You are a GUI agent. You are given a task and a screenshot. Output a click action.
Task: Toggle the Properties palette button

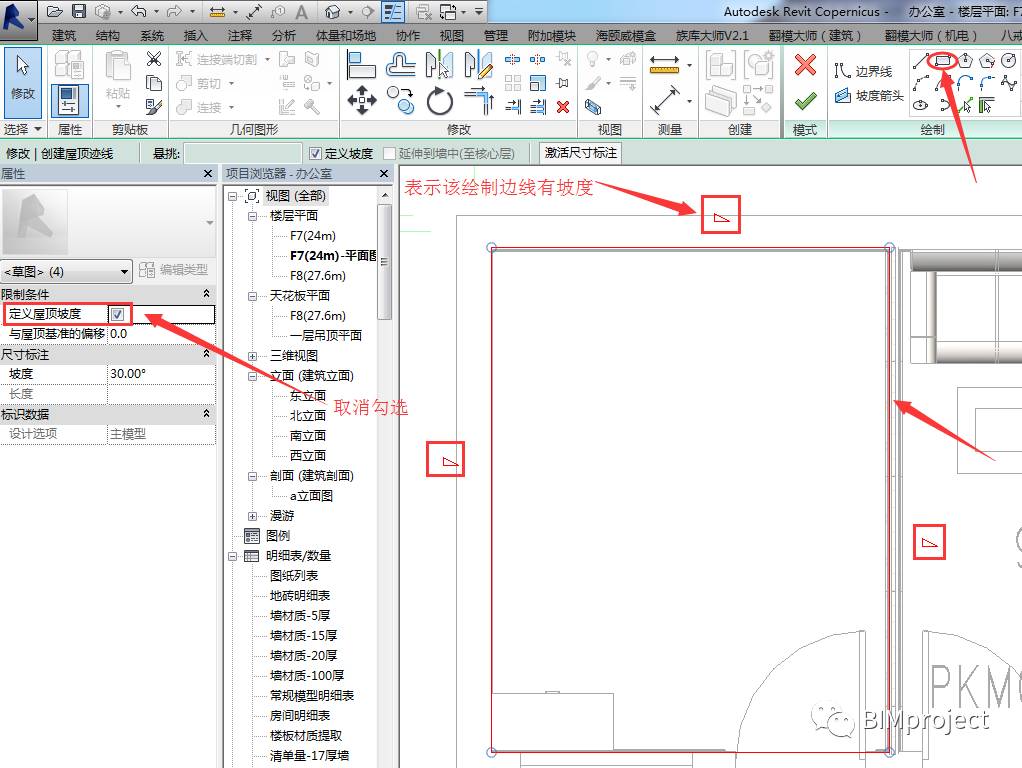[69, 100]
